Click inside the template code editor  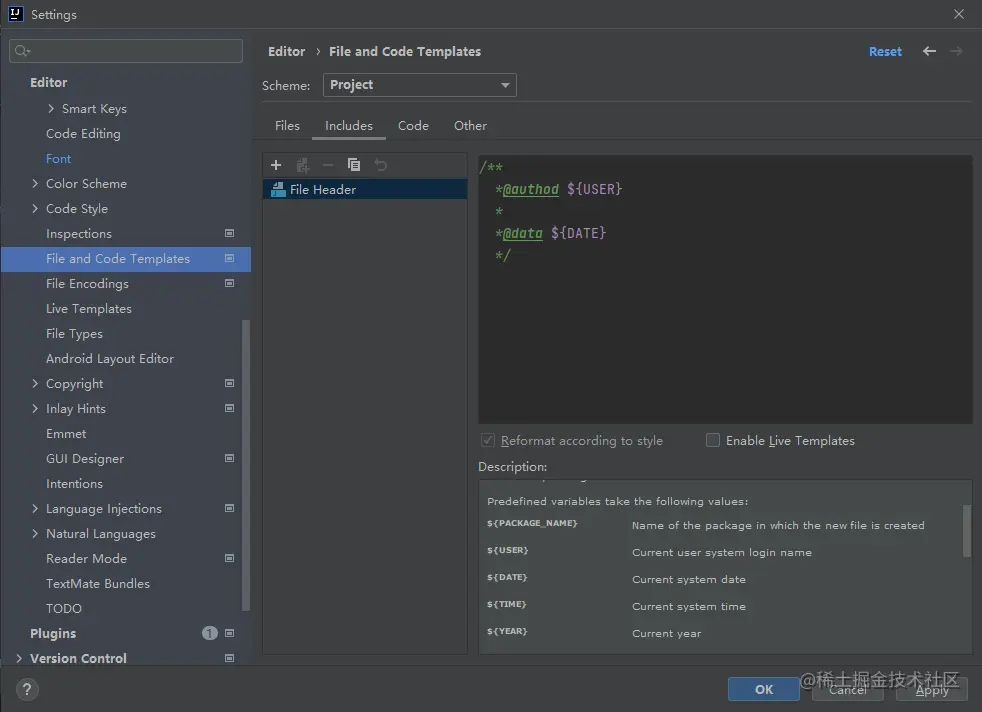725,289
